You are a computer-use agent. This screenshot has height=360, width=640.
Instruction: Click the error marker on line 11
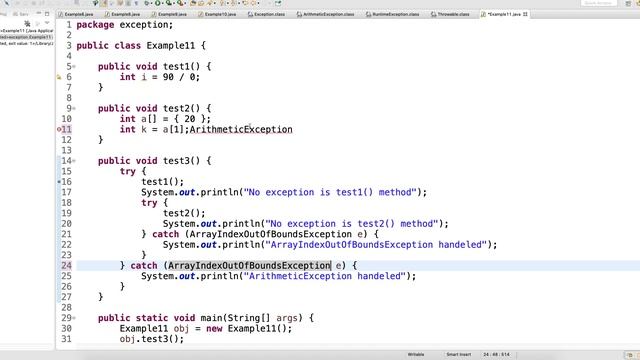click(59, 129)
